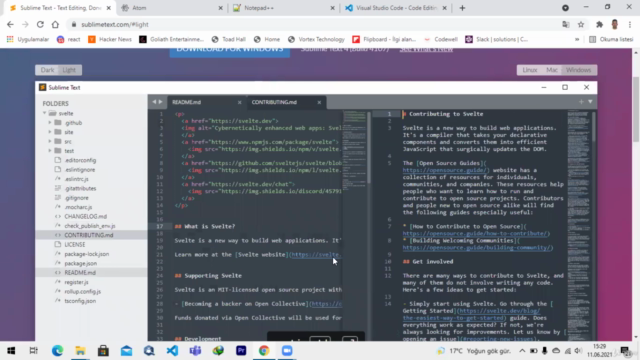
Task: Expand the site folder
Action: tap(50, 132)
